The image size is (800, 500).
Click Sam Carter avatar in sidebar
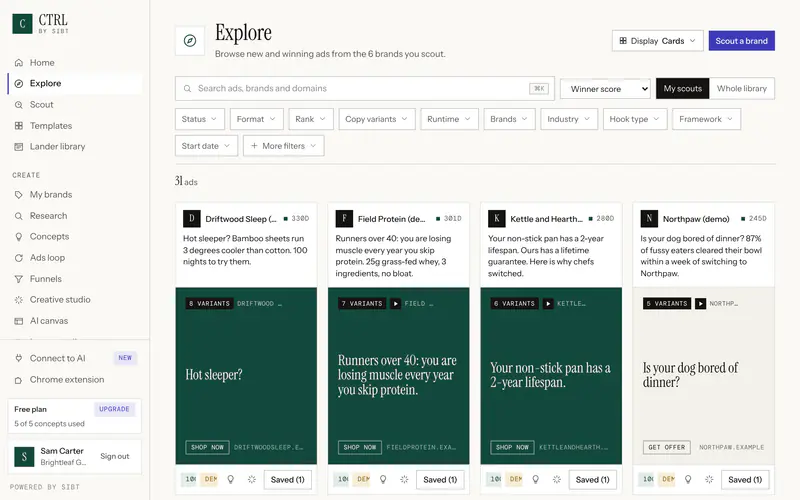24,457
